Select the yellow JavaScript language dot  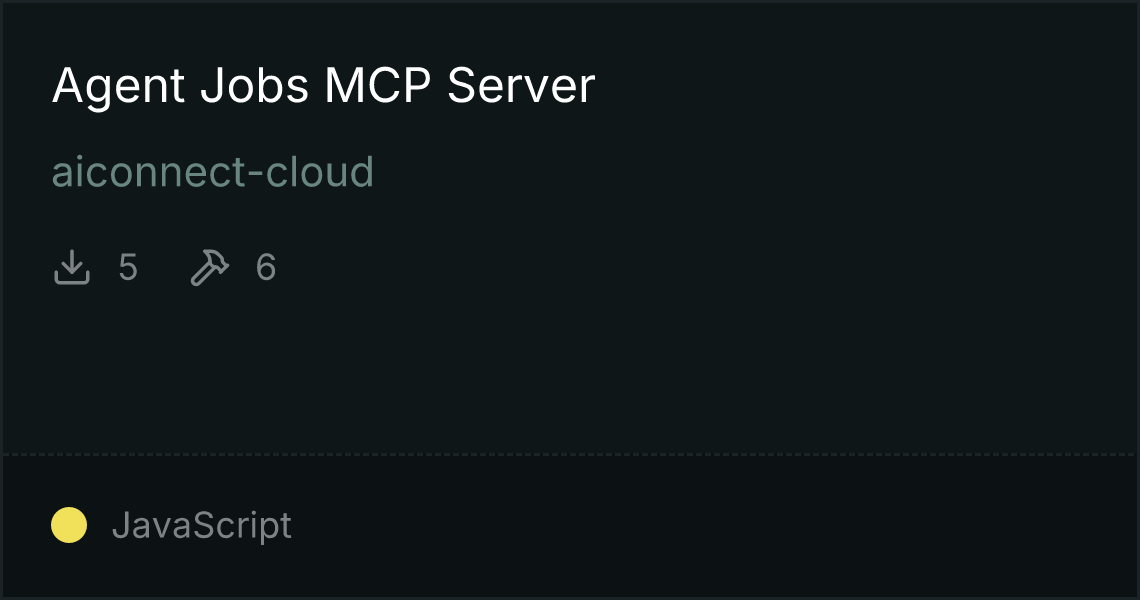[69, 525]
